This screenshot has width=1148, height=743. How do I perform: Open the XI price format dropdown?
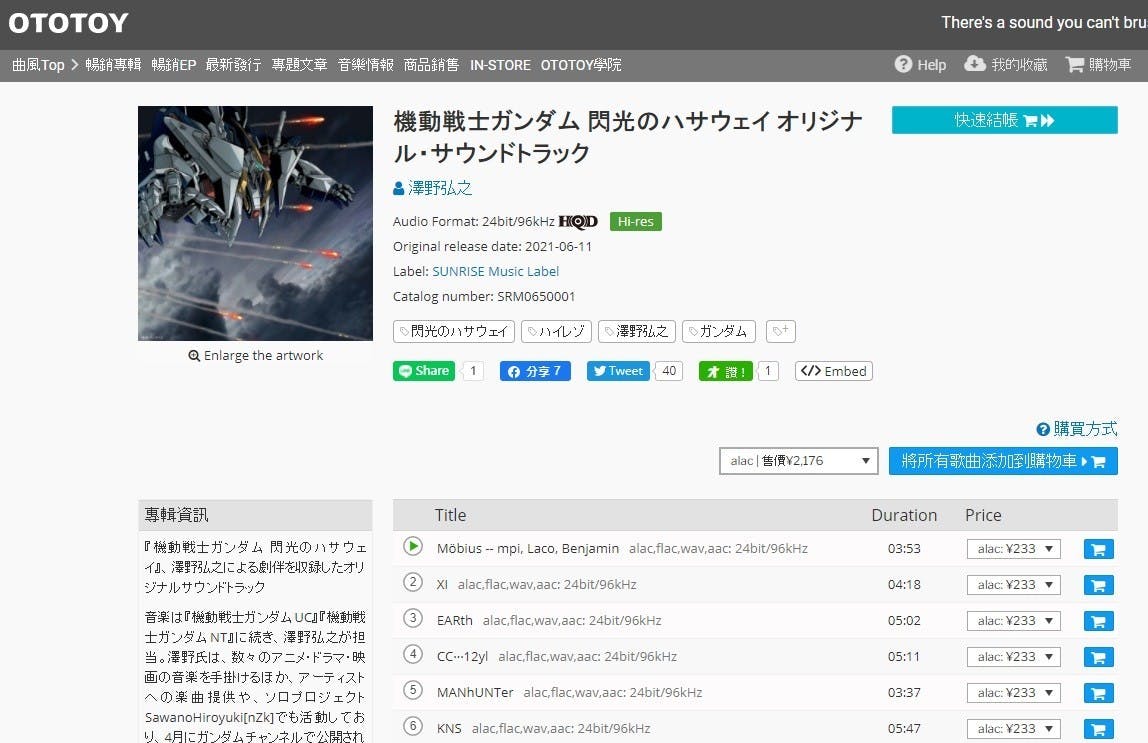[x=1014, y=585]
